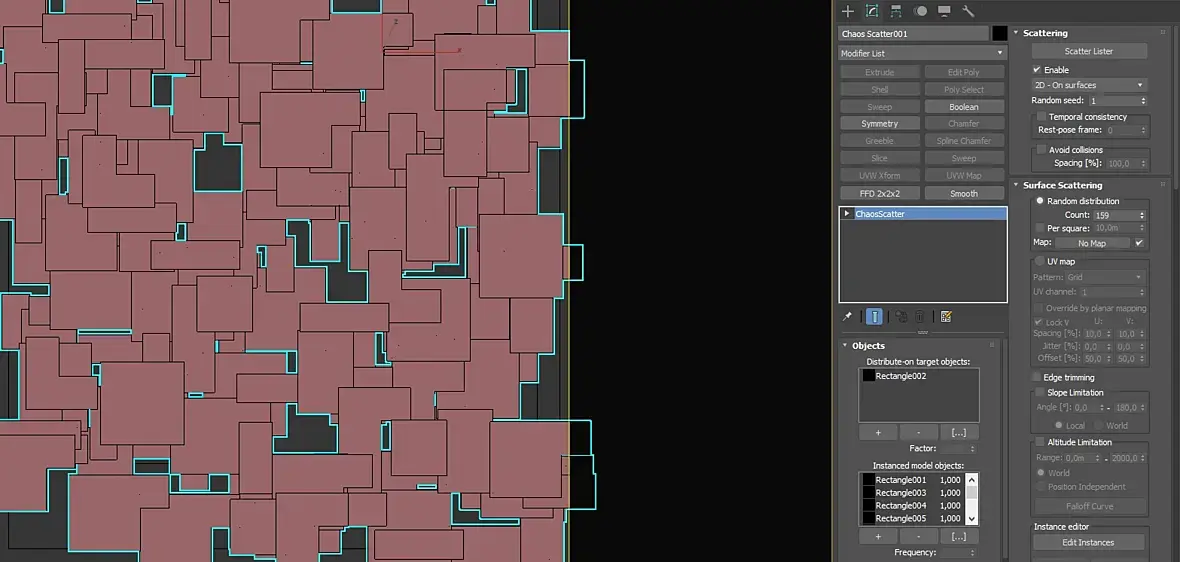This screenshot has height=562, width=1180.
Task: Enable the Edge trimming checkbox
Action: click(x=1036, y=377)
